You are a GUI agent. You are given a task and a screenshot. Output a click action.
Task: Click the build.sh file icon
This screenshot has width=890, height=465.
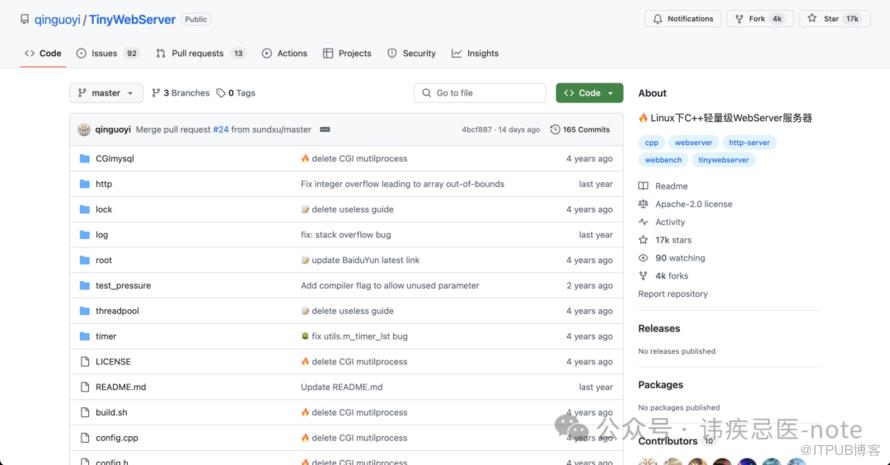click(85, 412)
